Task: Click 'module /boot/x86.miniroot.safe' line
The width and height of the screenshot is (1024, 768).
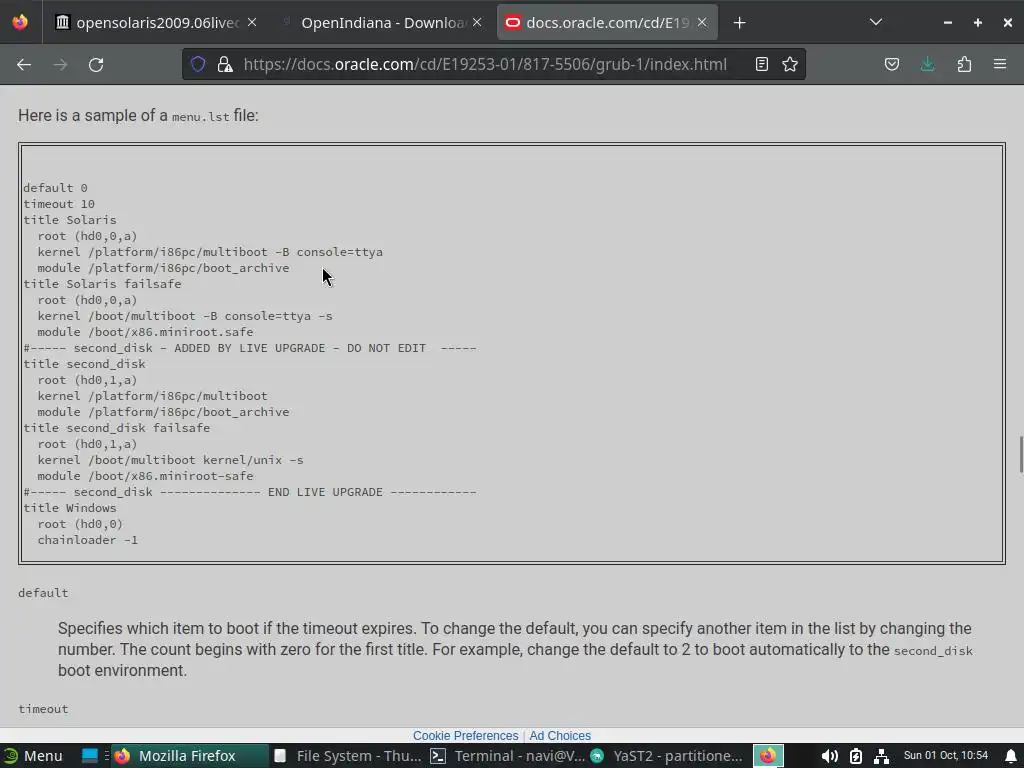Action: click(x=145, y=332)
